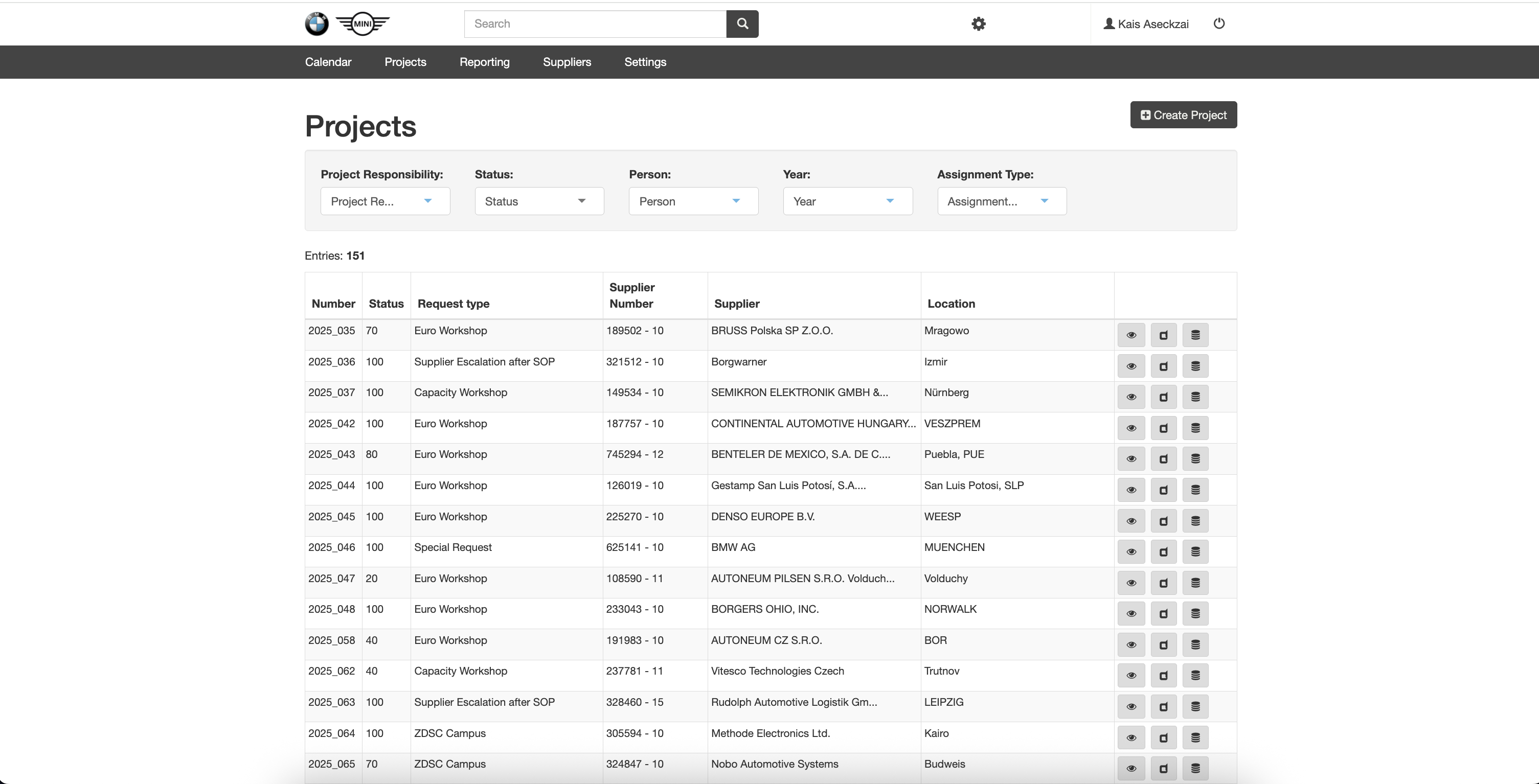
Task: View project 2025_035 via eye icon
Action: click(1131, 335)
